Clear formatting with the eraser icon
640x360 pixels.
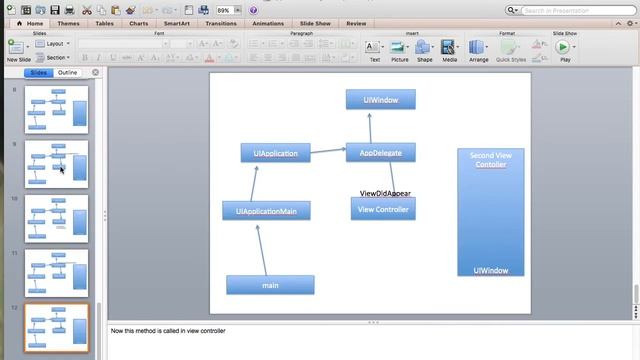pyautogui.click(x=233, y=44)
